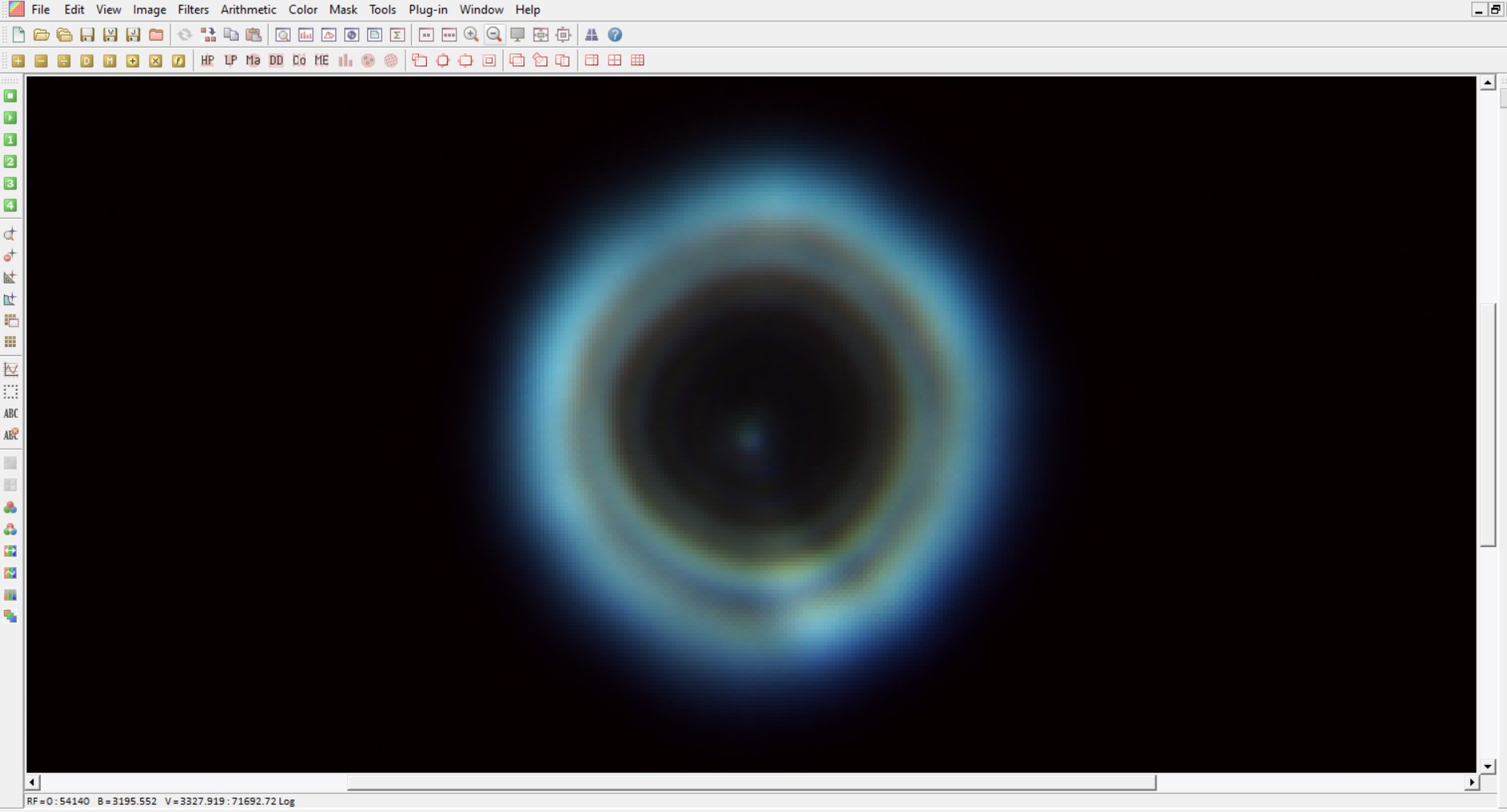
Task: Click the vertical scrollbar down arrow
Action: coord(1487,766)
